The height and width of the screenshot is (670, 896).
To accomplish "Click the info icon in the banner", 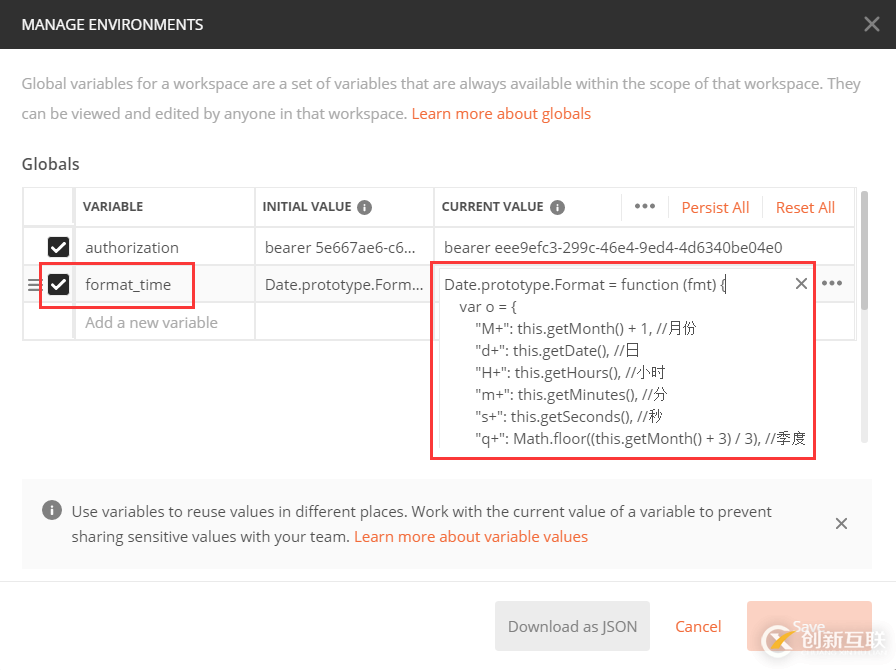I will click(x=51, y=511).
